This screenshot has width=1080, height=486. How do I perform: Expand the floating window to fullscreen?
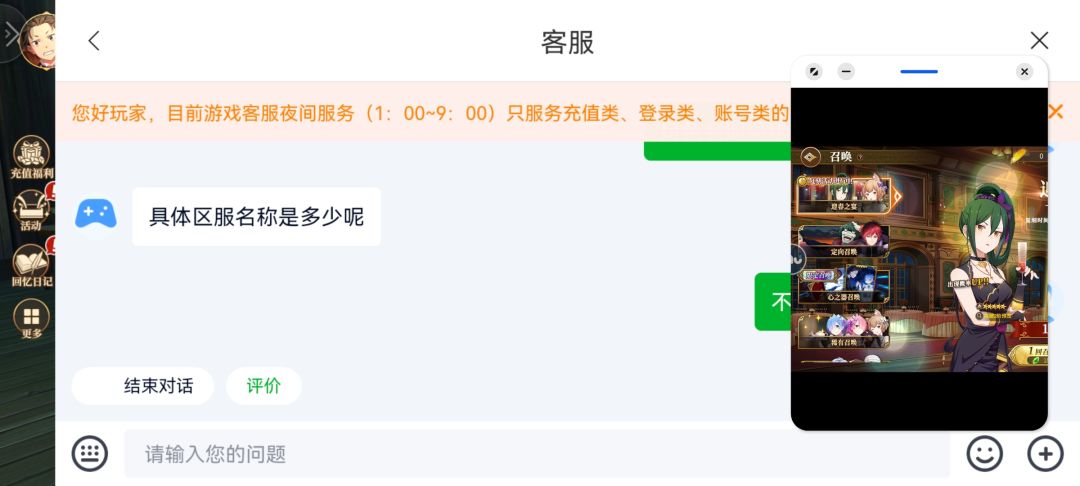click(x=814, y=72)
